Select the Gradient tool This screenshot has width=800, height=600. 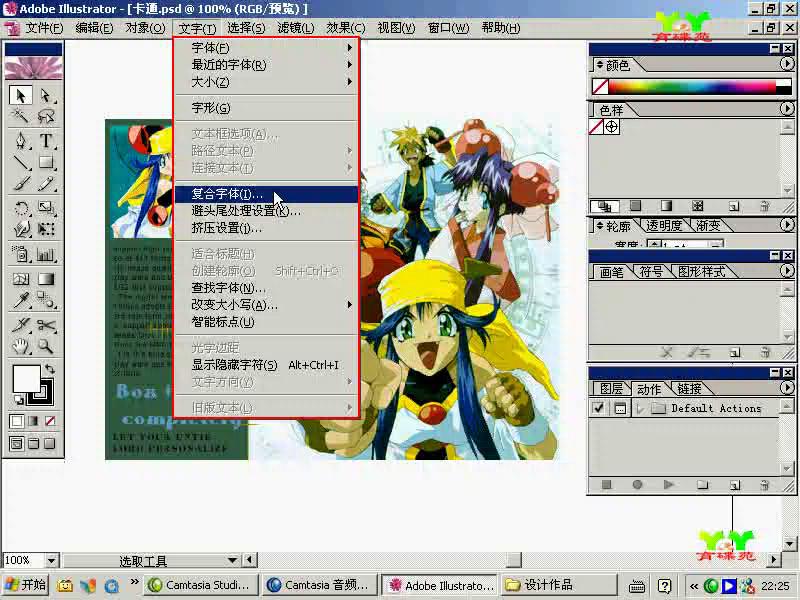click(46, 279)
